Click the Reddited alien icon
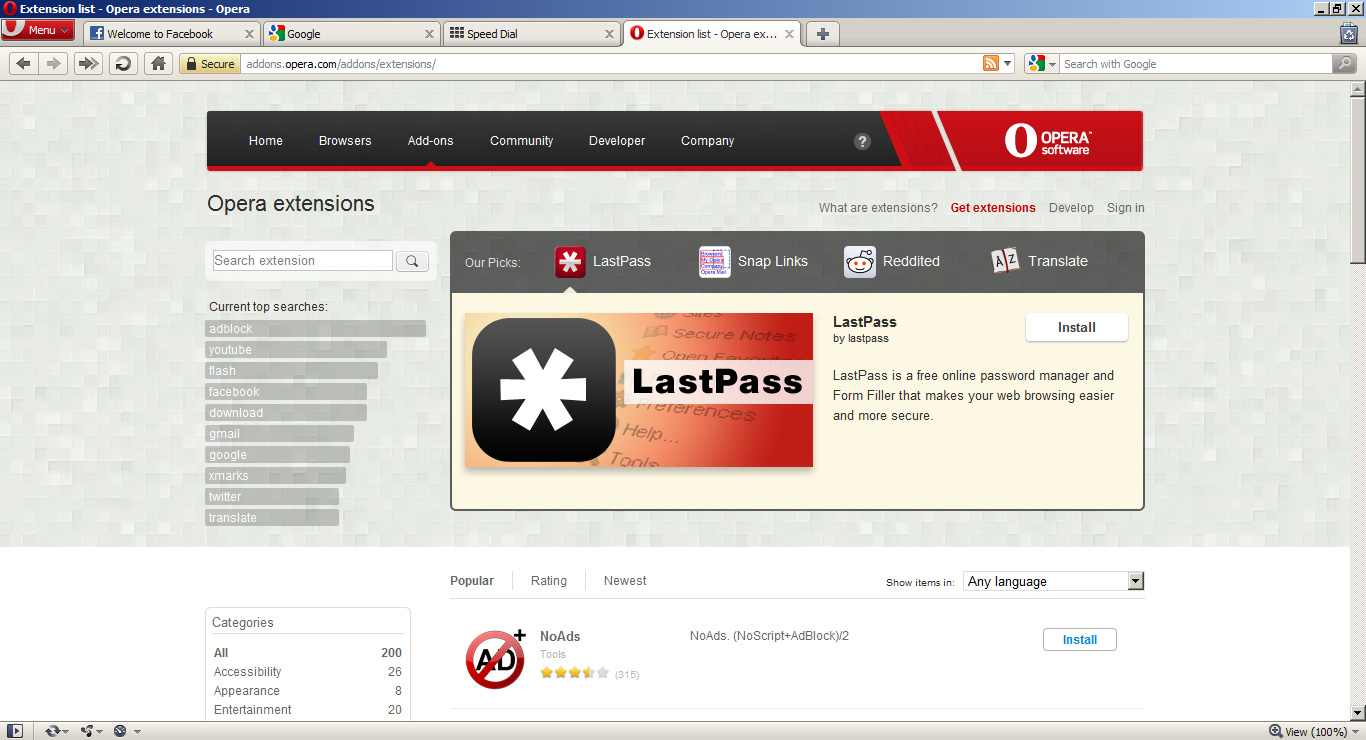 click(858, 261)
